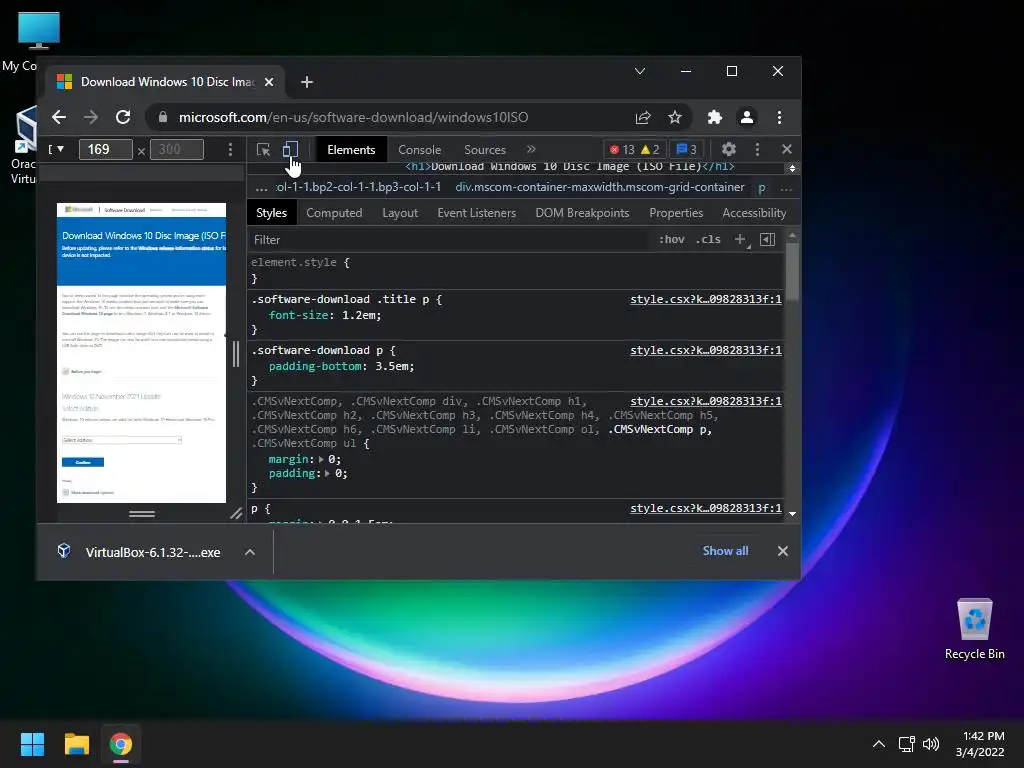Toggle the device toolbar icon in DevTools
1024x768 pixels.
[x=290, y=150]
